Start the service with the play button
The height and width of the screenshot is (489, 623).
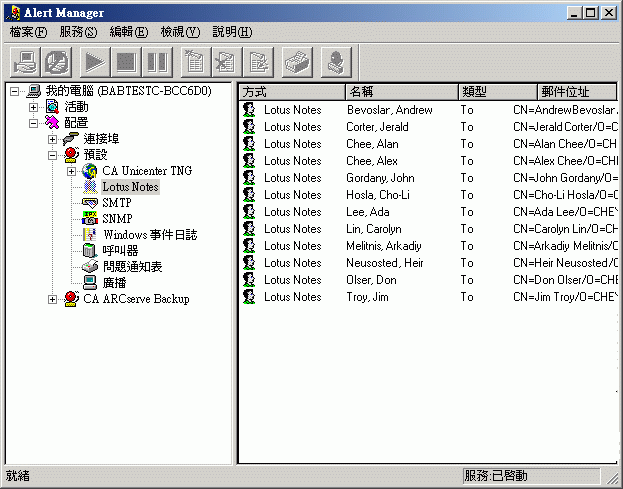(95, 62)
